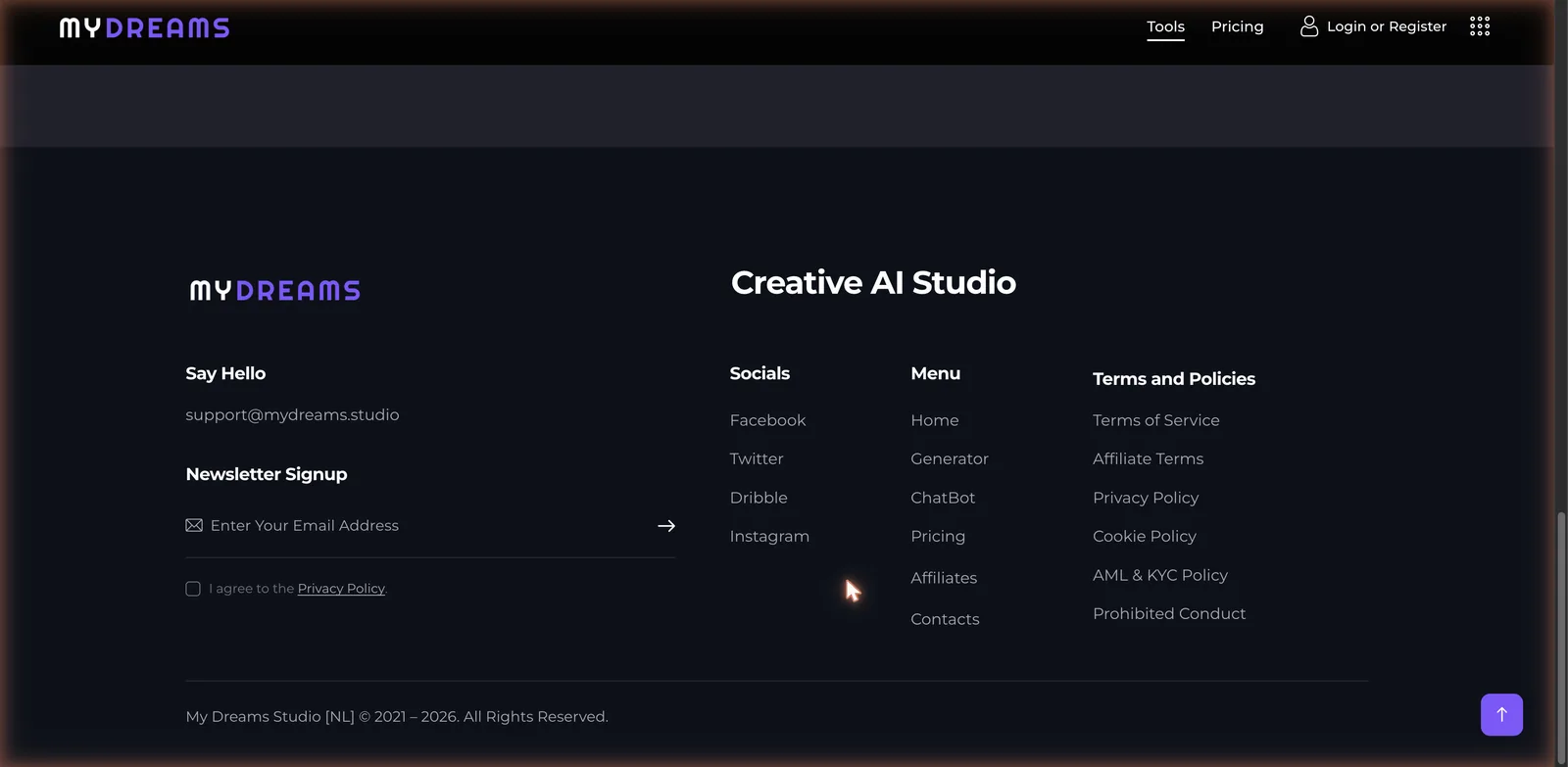Open the Dribble social link
1568x767 pixels.
759,498
